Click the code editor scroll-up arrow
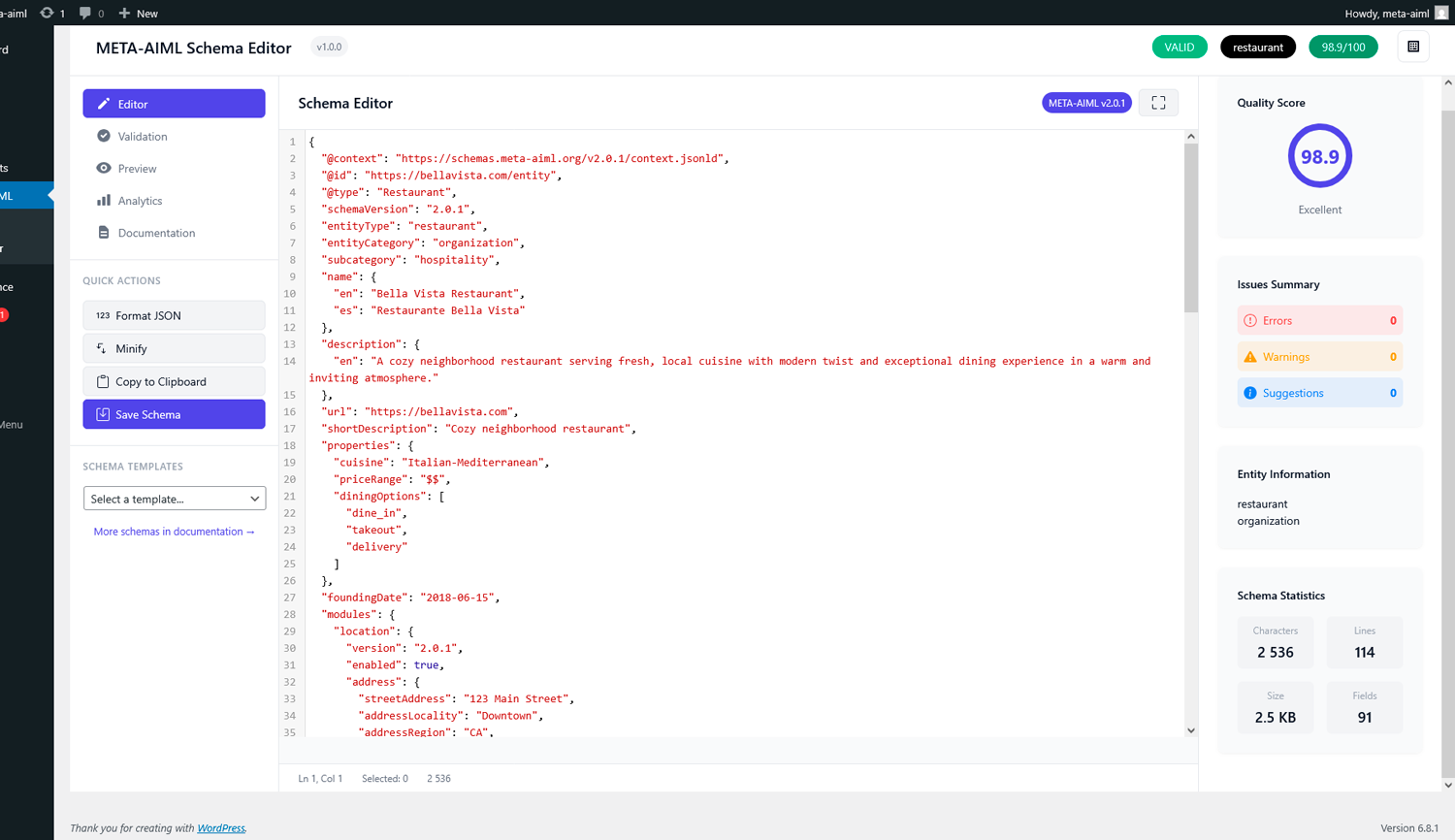Screen dimensions: 1455x840 point(1191,137)
